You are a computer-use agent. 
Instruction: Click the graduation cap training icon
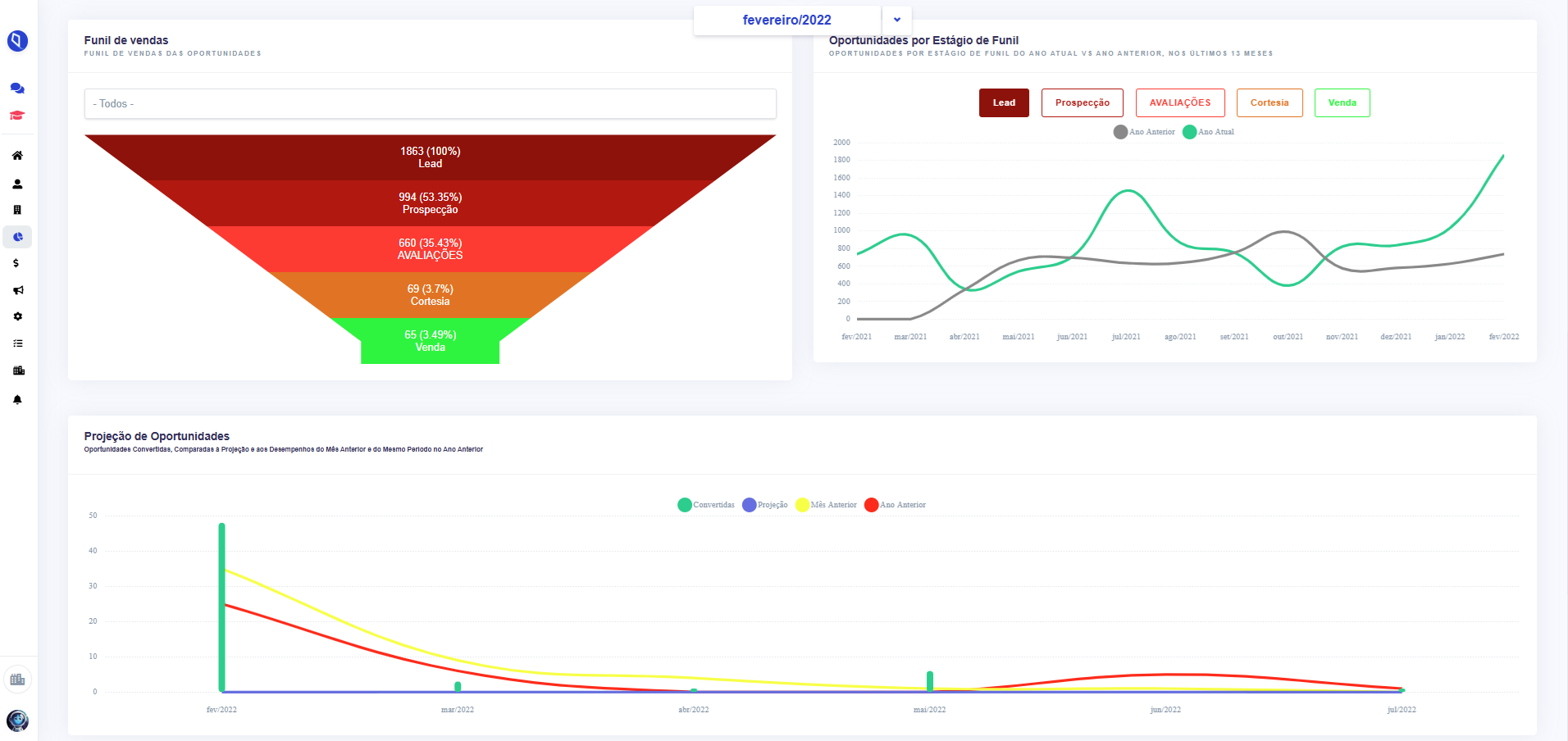pos(17,116)
